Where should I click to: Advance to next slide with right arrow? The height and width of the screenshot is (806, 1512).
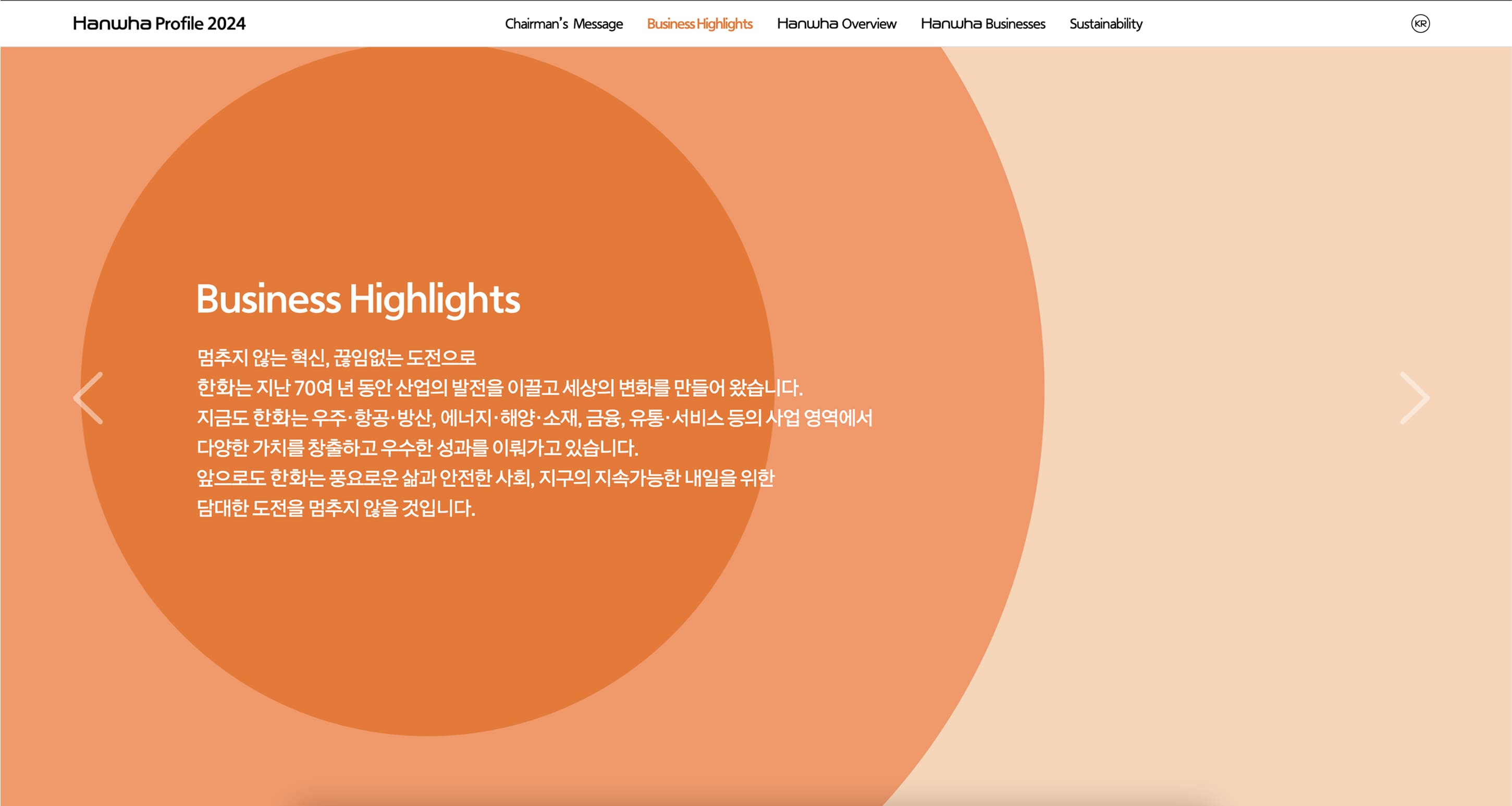(x=1415, y=398)
